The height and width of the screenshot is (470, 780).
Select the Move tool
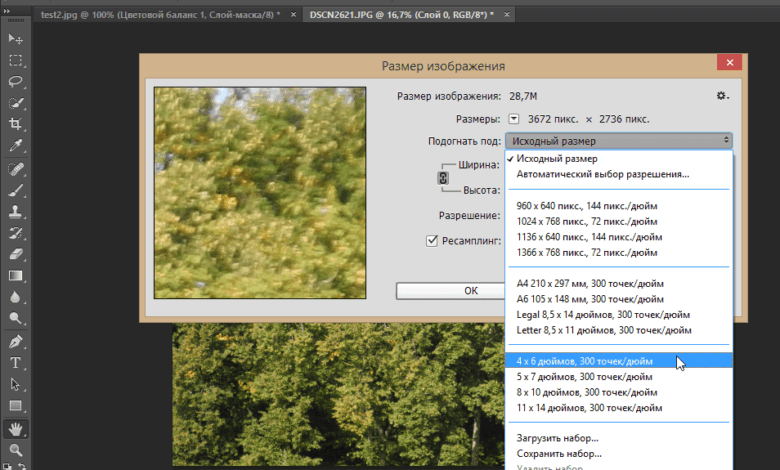click(16, 38)
